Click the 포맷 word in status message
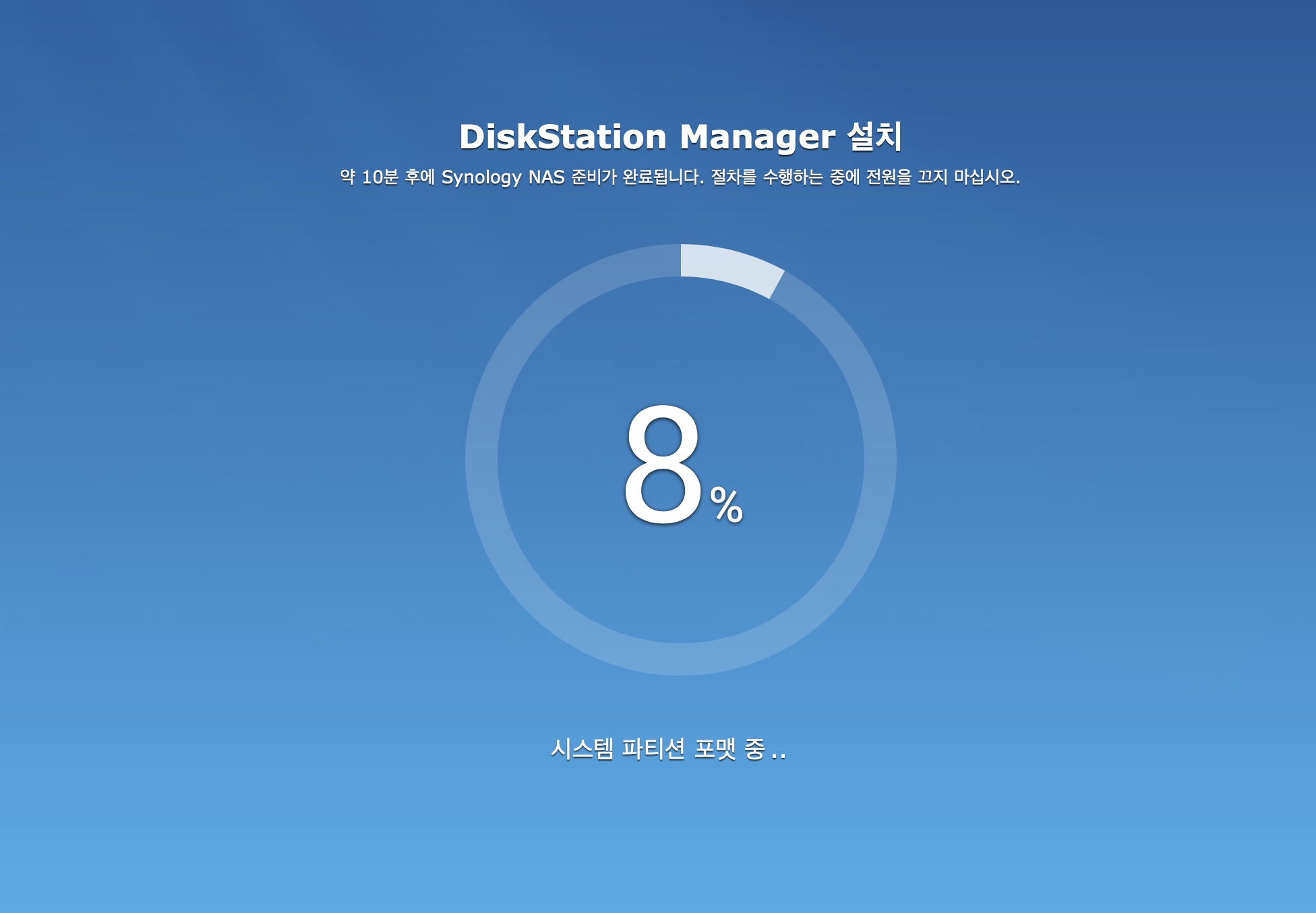Viewport: 1316px width, 913px height. tap(715, 749)
